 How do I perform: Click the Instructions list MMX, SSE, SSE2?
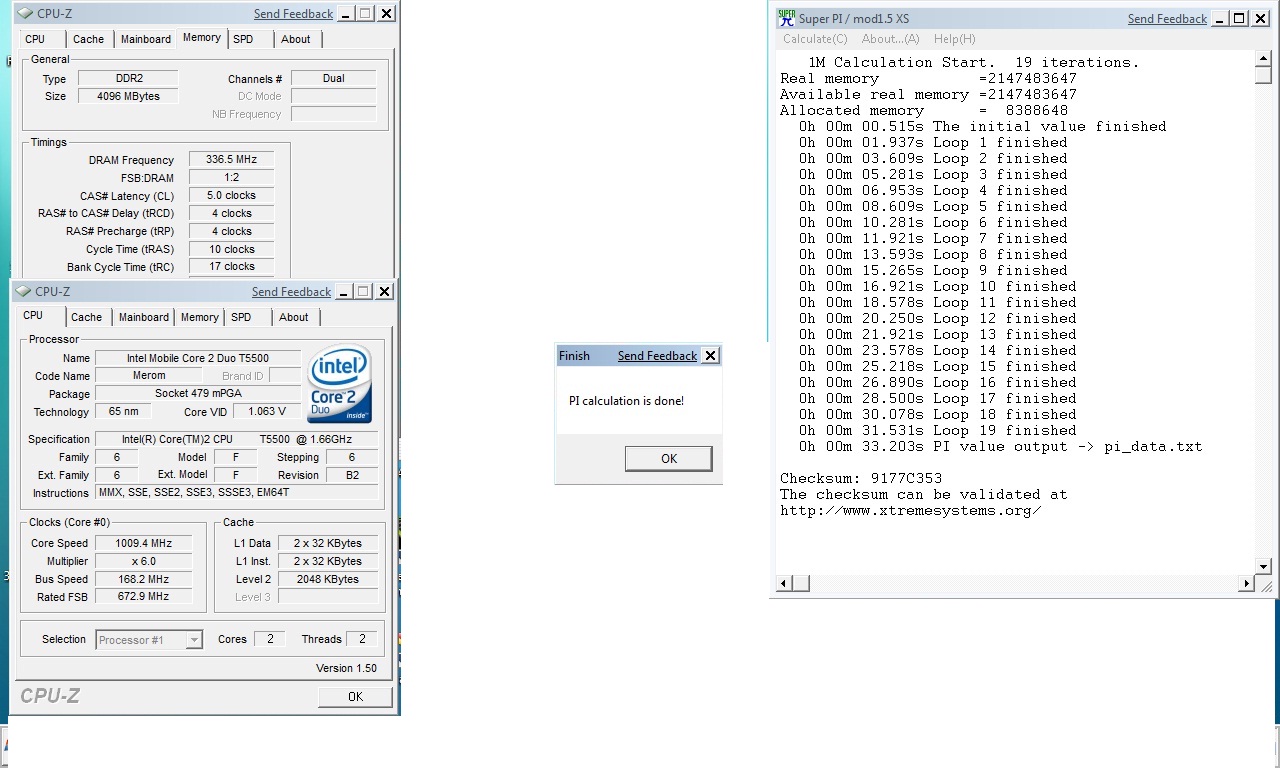[237, 493]
